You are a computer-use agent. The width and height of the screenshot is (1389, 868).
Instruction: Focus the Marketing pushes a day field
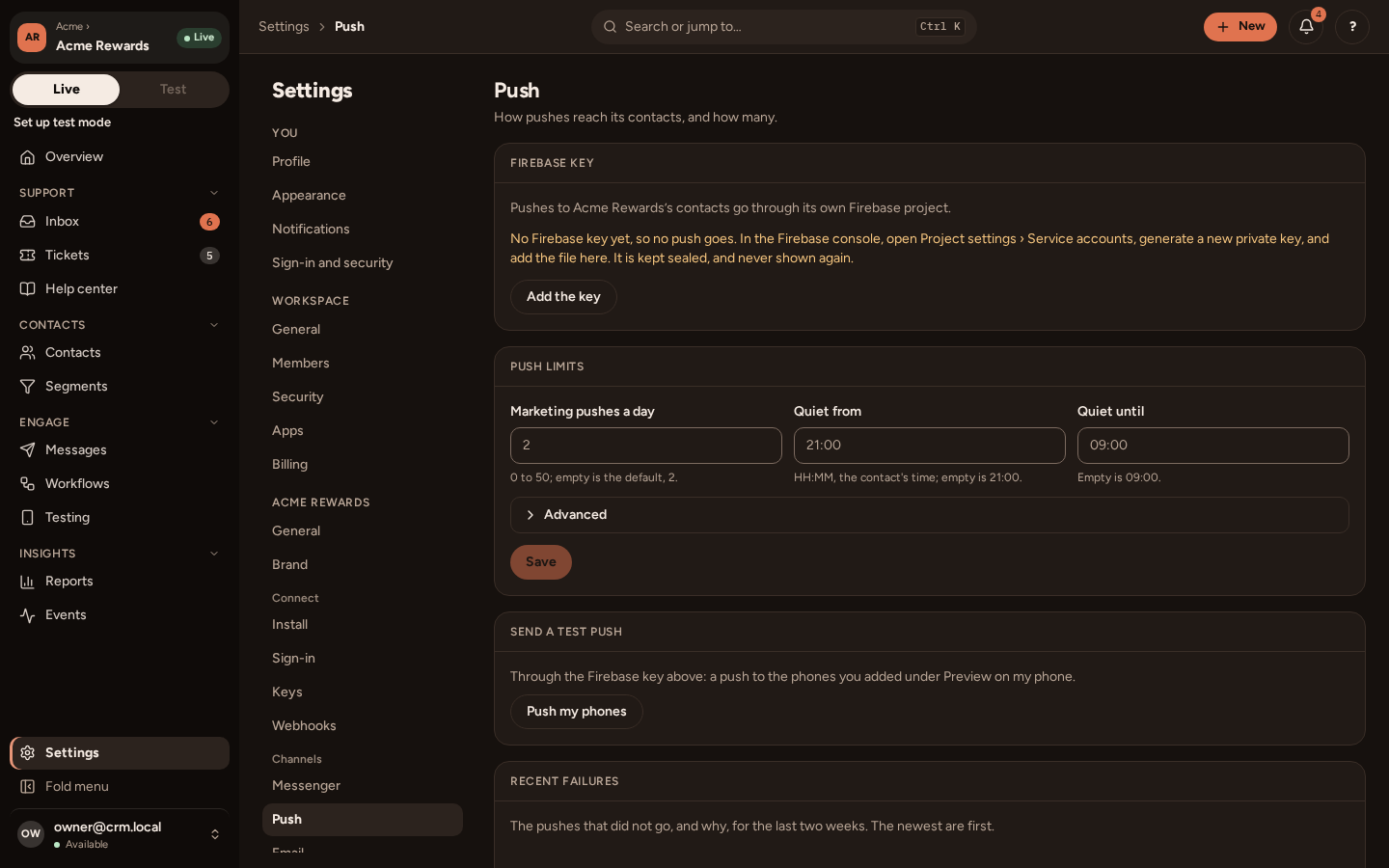pyautogui.click(x=646, y=446)
